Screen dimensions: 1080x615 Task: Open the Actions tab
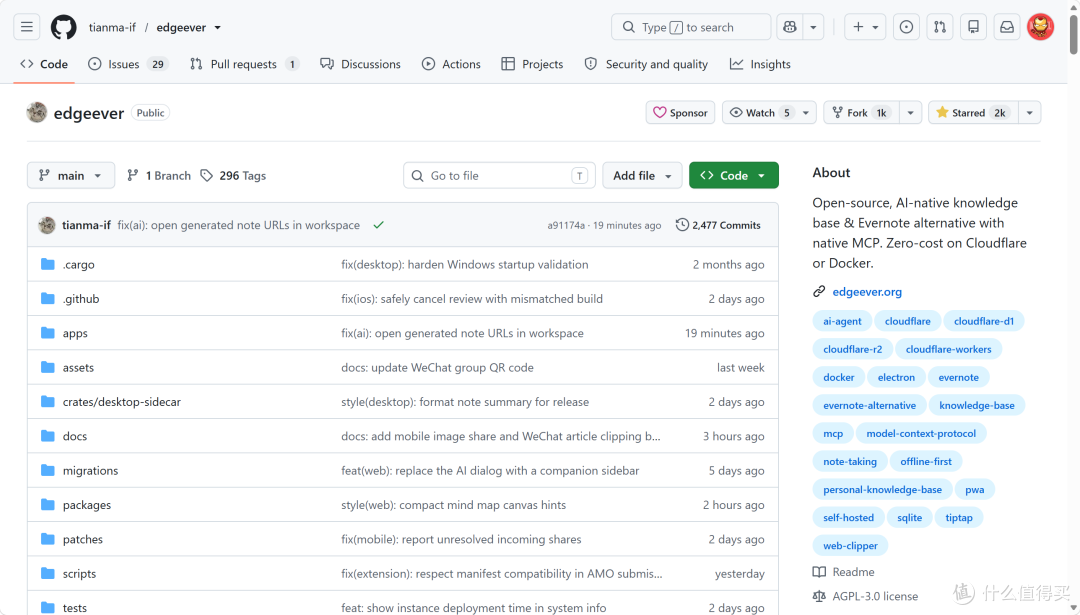coord(451,64)
